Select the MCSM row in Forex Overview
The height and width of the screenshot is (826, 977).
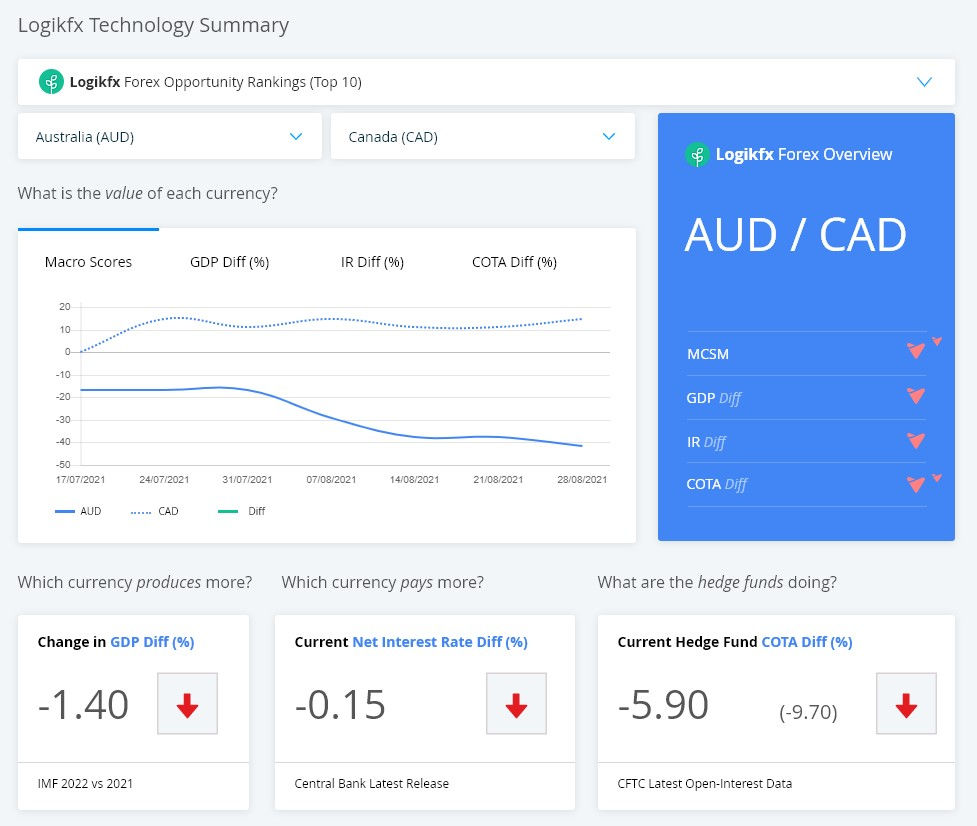(806, 354)
